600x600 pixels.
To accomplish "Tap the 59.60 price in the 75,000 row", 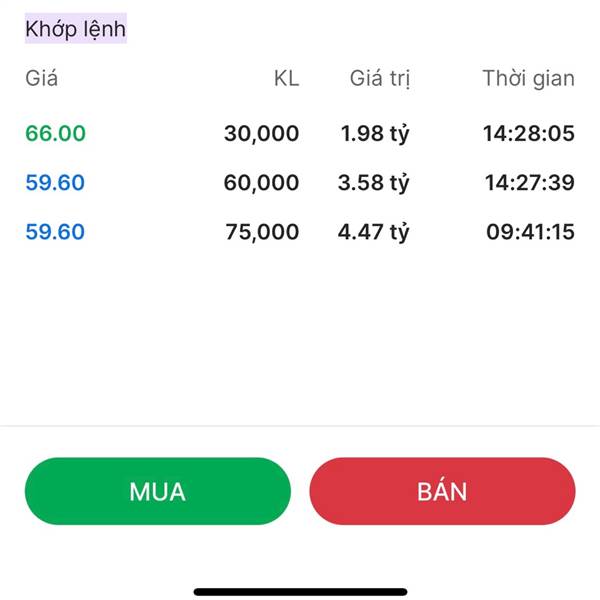I will tap(55, 232).
